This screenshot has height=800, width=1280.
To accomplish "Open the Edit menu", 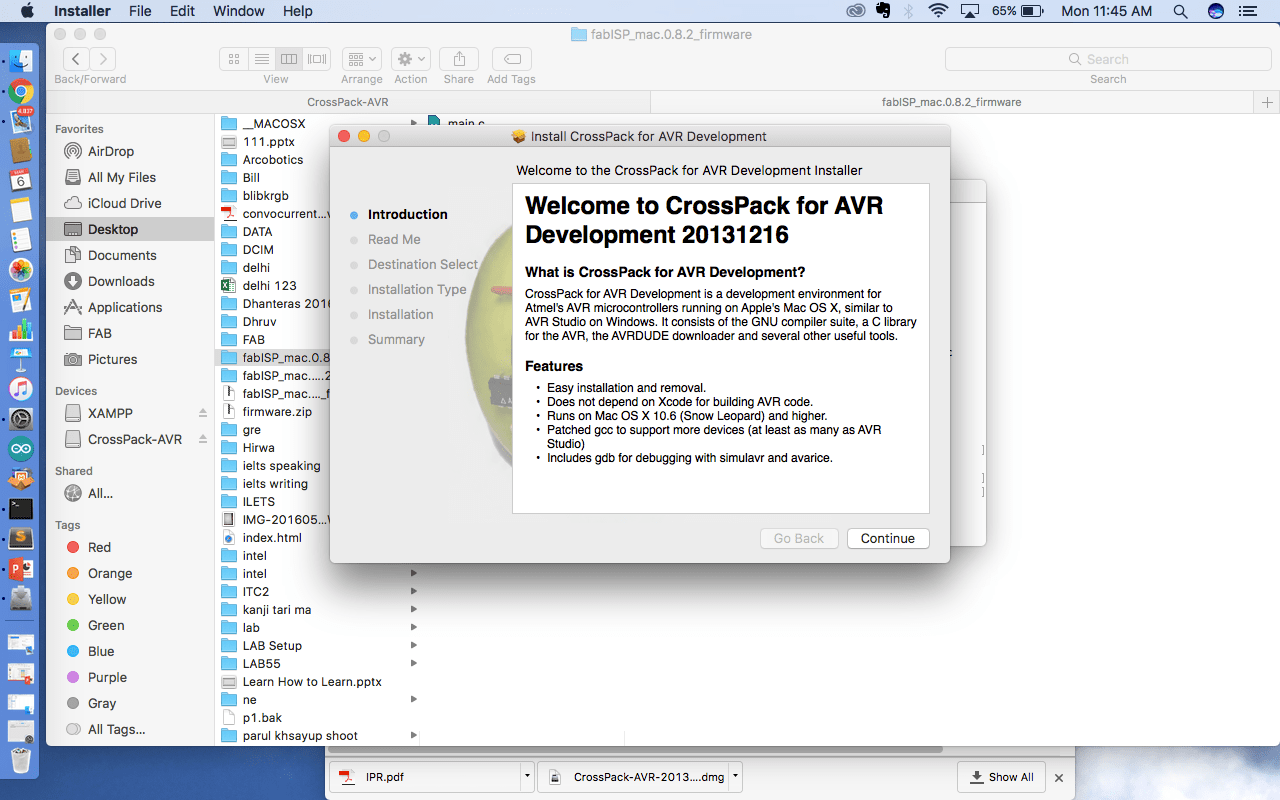I will coord(182,11).
